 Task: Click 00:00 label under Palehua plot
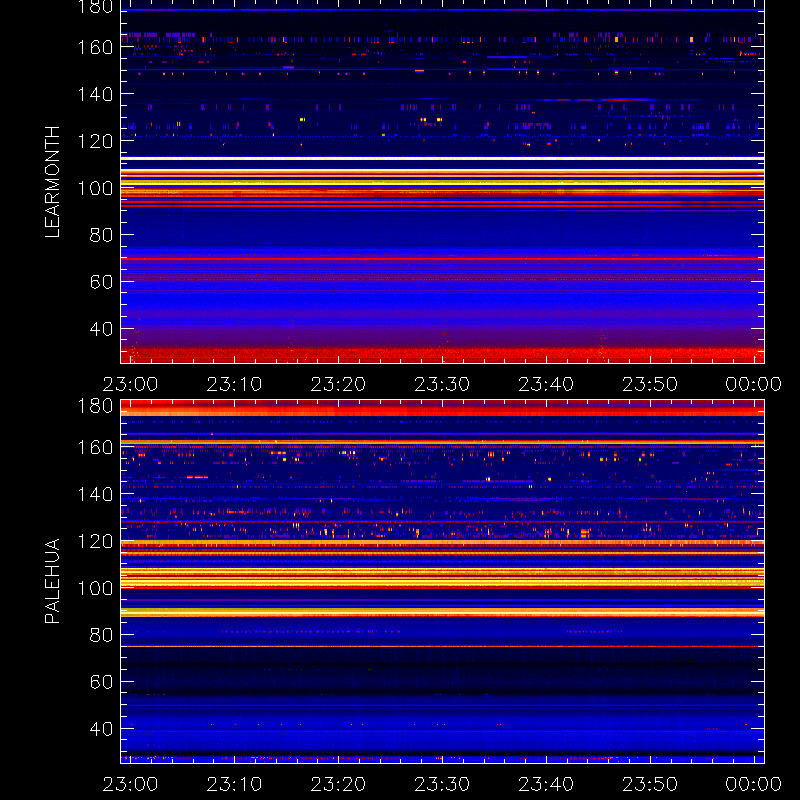[754, 784]
